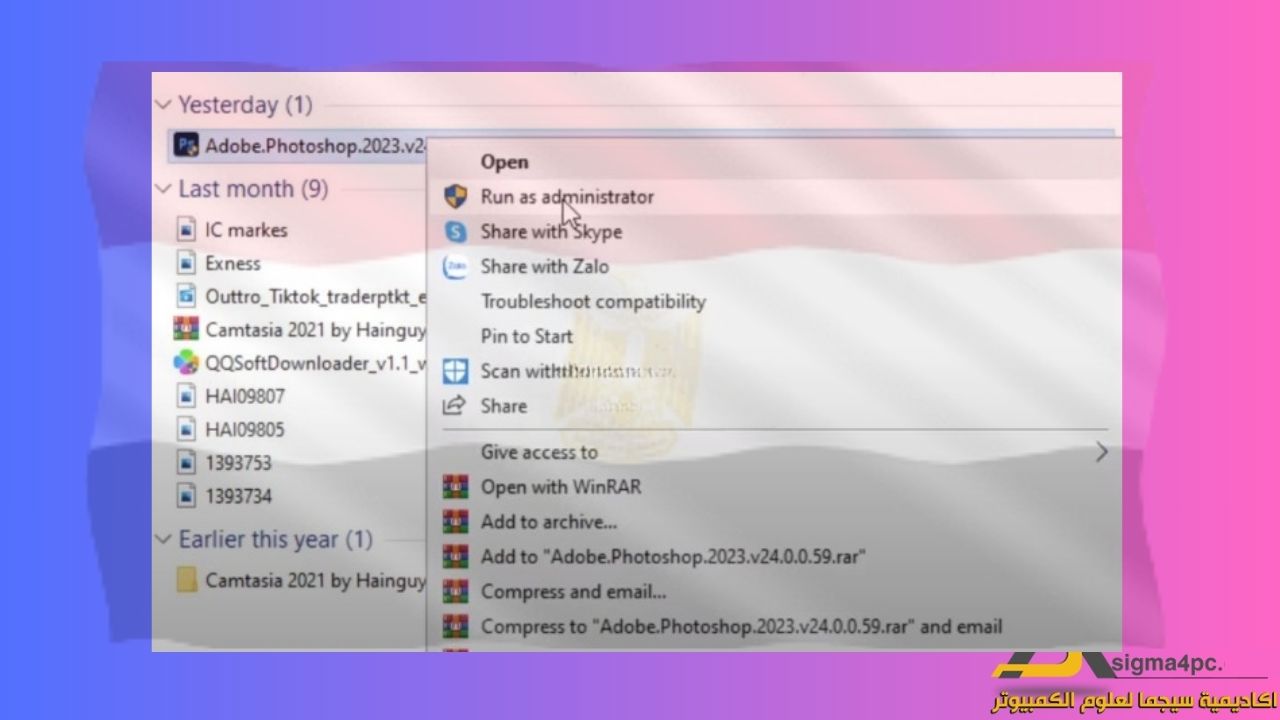Select the HAI09805 file name
Image resolution: width=1280 pixels, height=720 pixels.
(245, 430)
